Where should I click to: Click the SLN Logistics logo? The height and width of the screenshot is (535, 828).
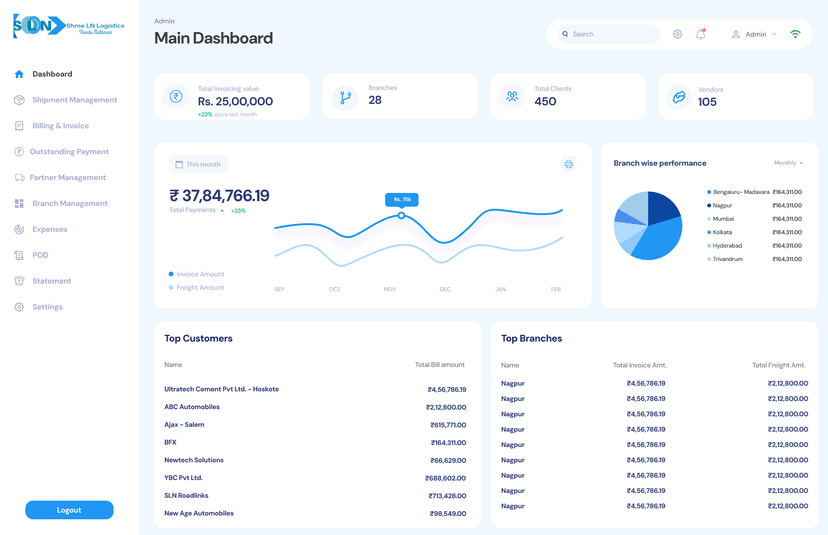pyautogui.click(x=68, y=27)
